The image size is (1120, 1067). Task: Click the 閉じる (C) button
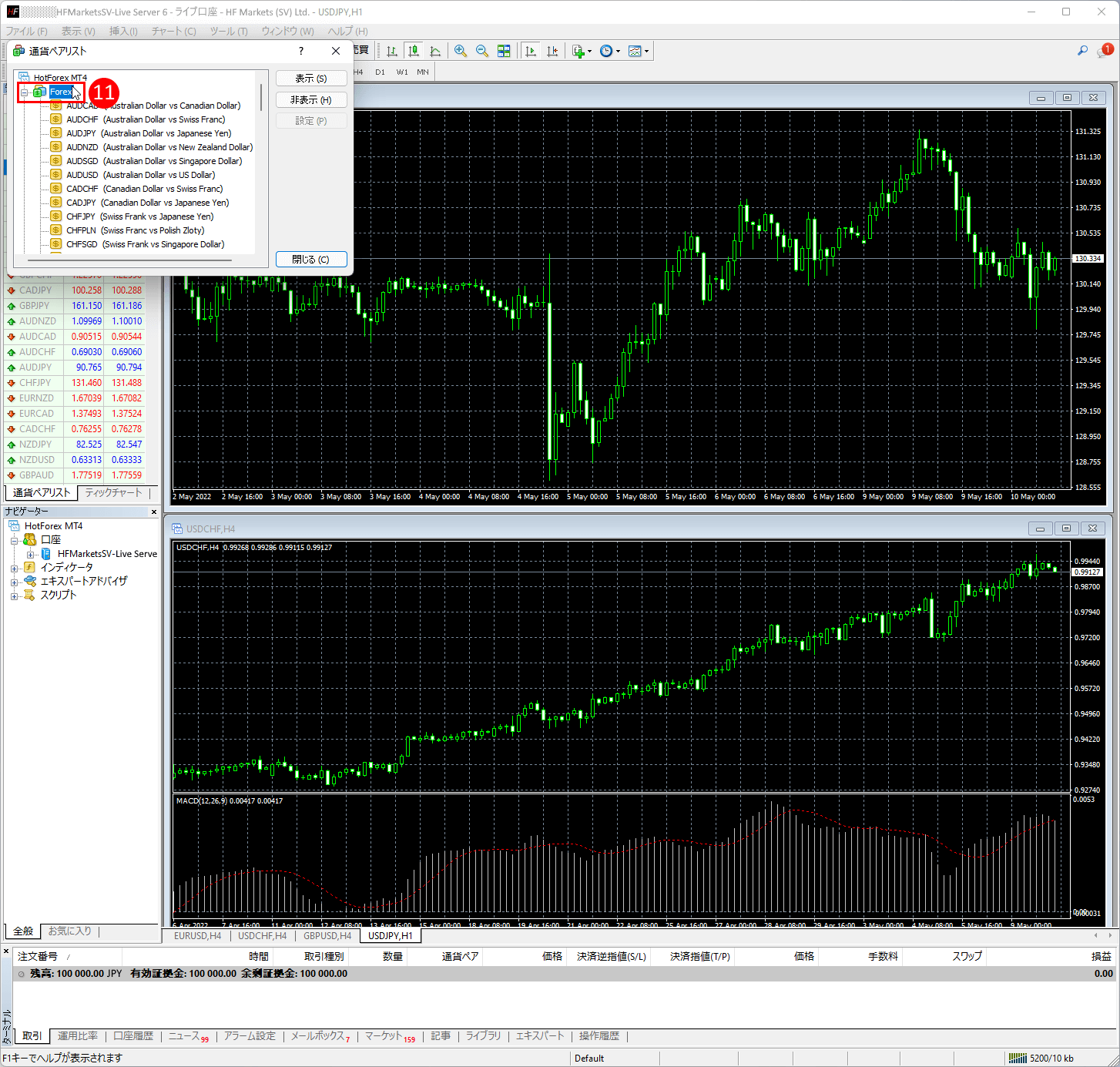(310, 260)
